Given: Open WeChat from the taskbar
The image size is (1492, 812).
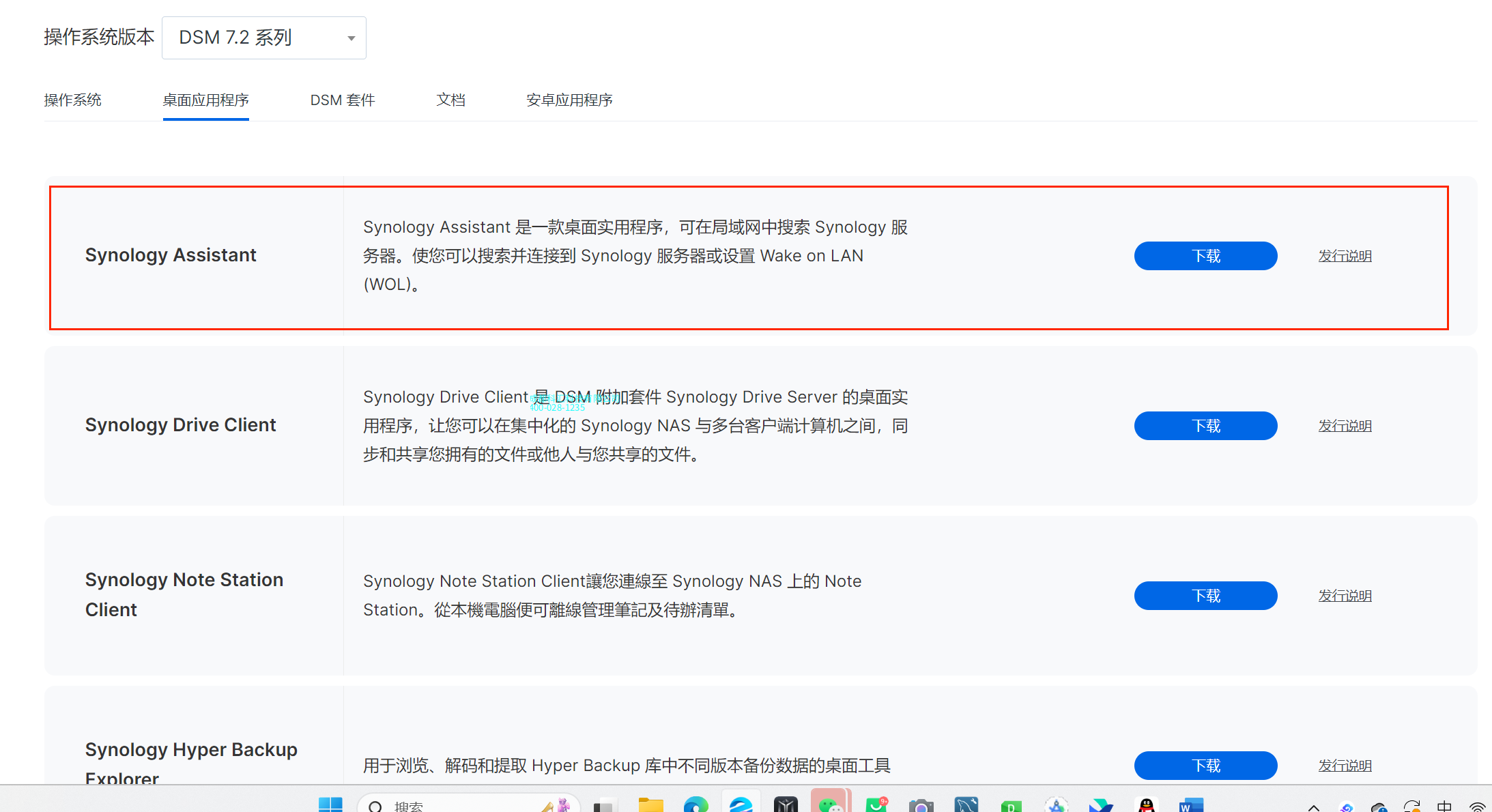Looking at the screenshot, I should pos(831,805).
